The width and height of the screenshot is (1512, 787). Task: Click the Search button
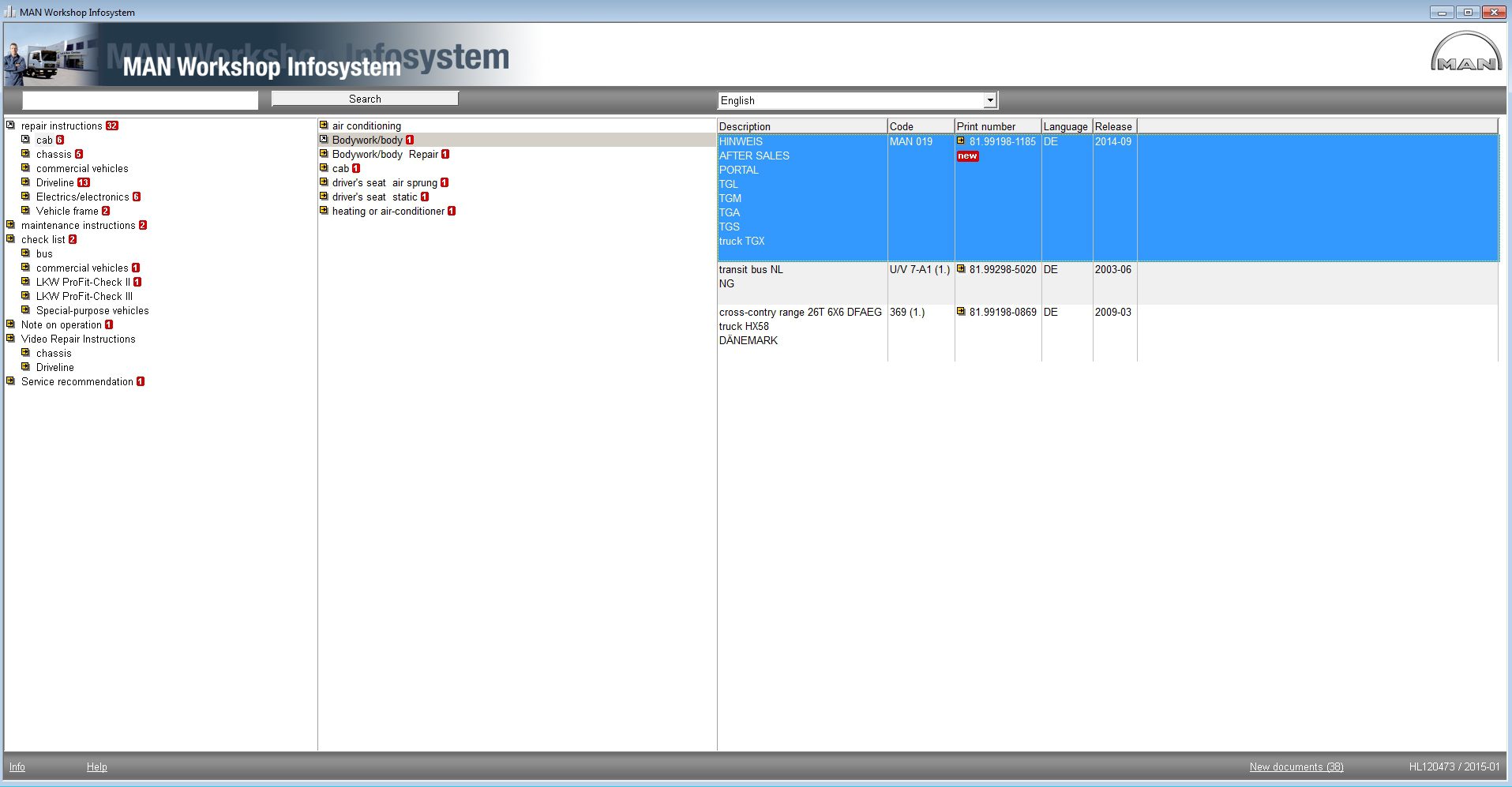(365, 98)
